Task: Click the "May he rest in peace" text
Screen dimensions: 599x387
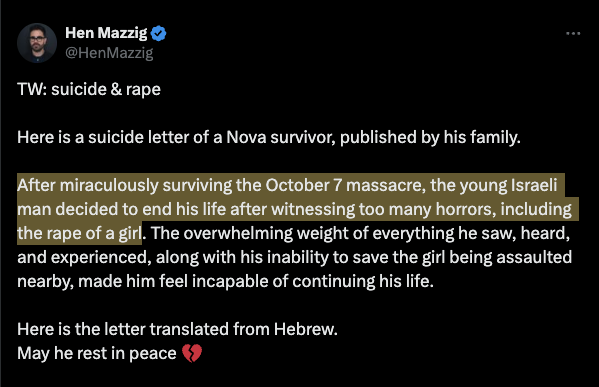Action: pos(97,353)
